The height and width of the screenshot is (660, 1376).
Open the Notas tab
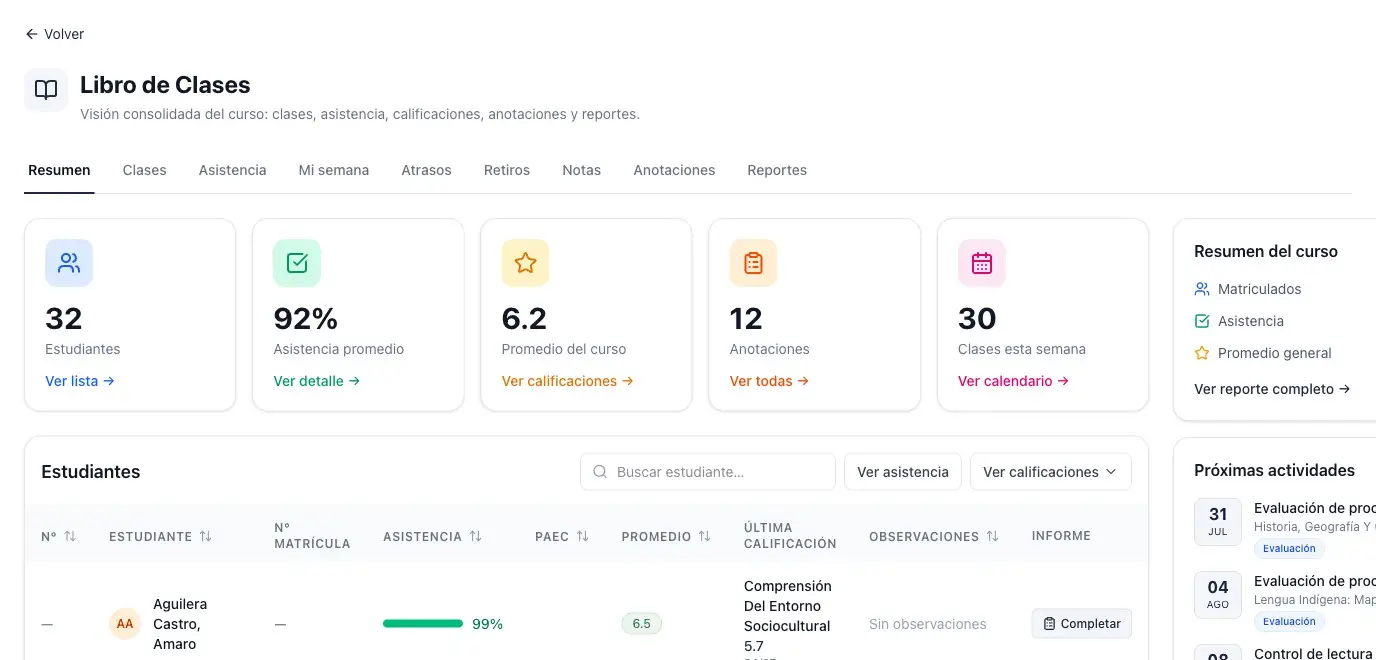pos(581,170)
